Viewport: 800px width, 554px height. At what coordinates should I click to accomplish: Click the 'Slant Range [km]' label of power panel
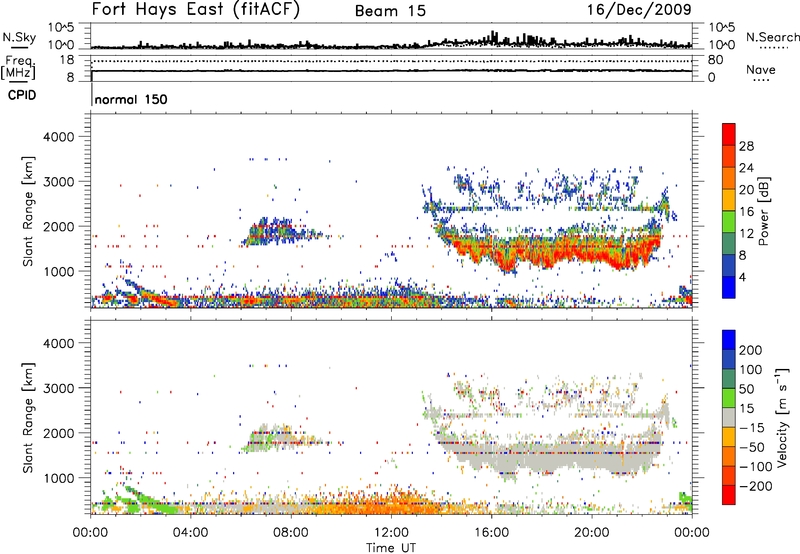tap(28, 211)
